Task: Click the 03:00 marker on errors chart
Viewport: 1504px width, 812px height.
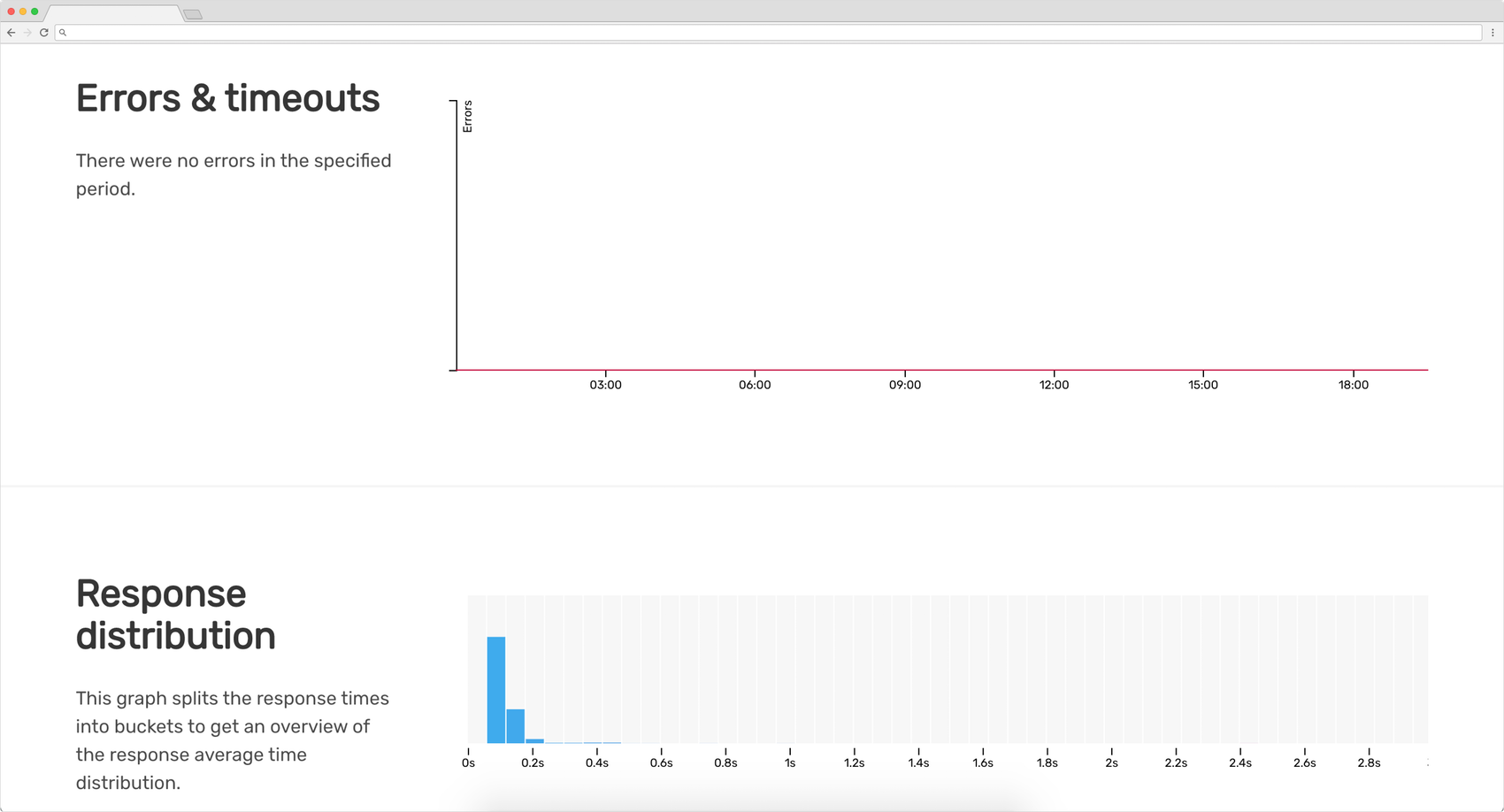Action: click(x=606, y=385)
